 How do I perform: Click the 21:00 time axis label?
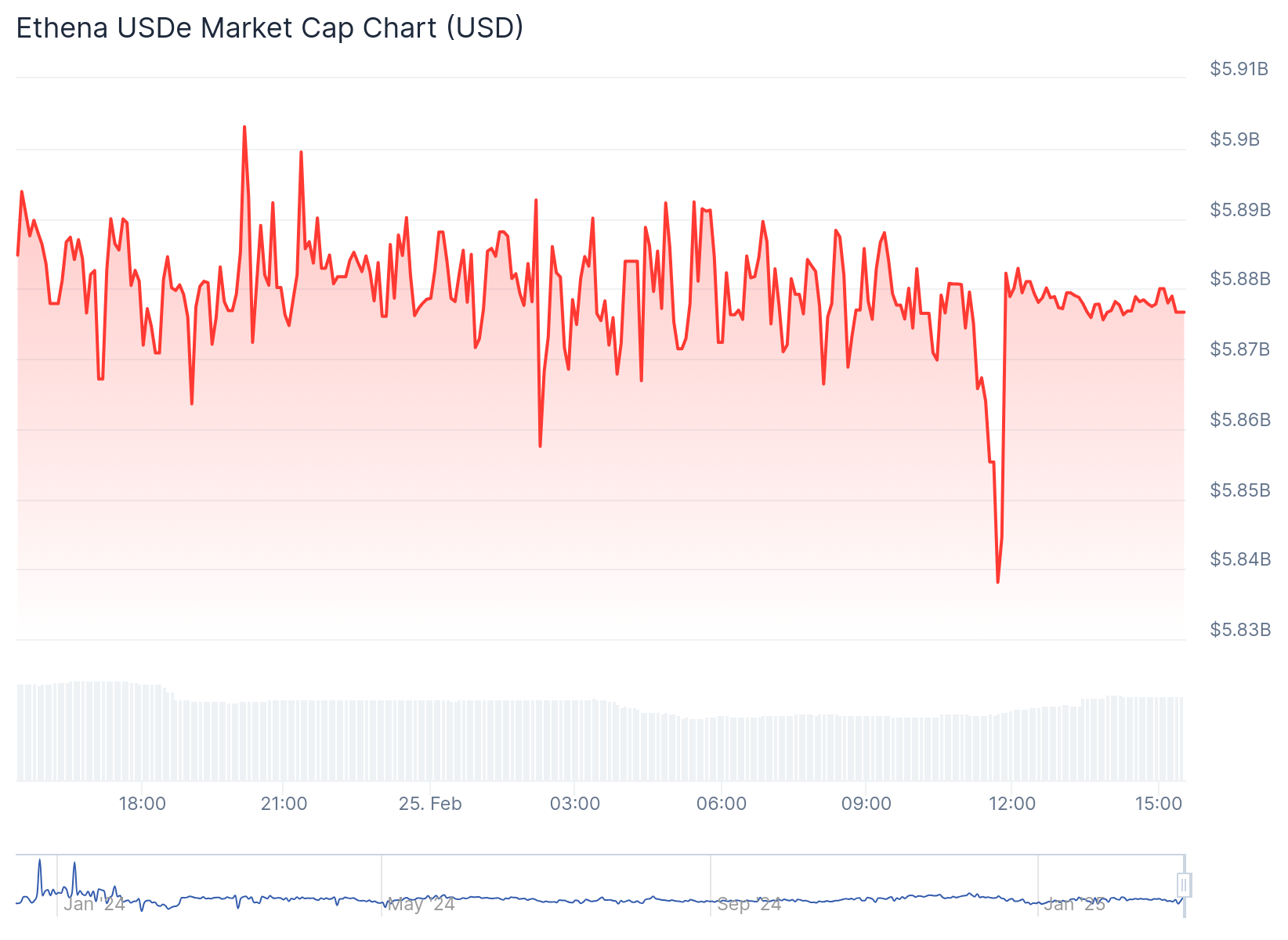pos(284,804)
